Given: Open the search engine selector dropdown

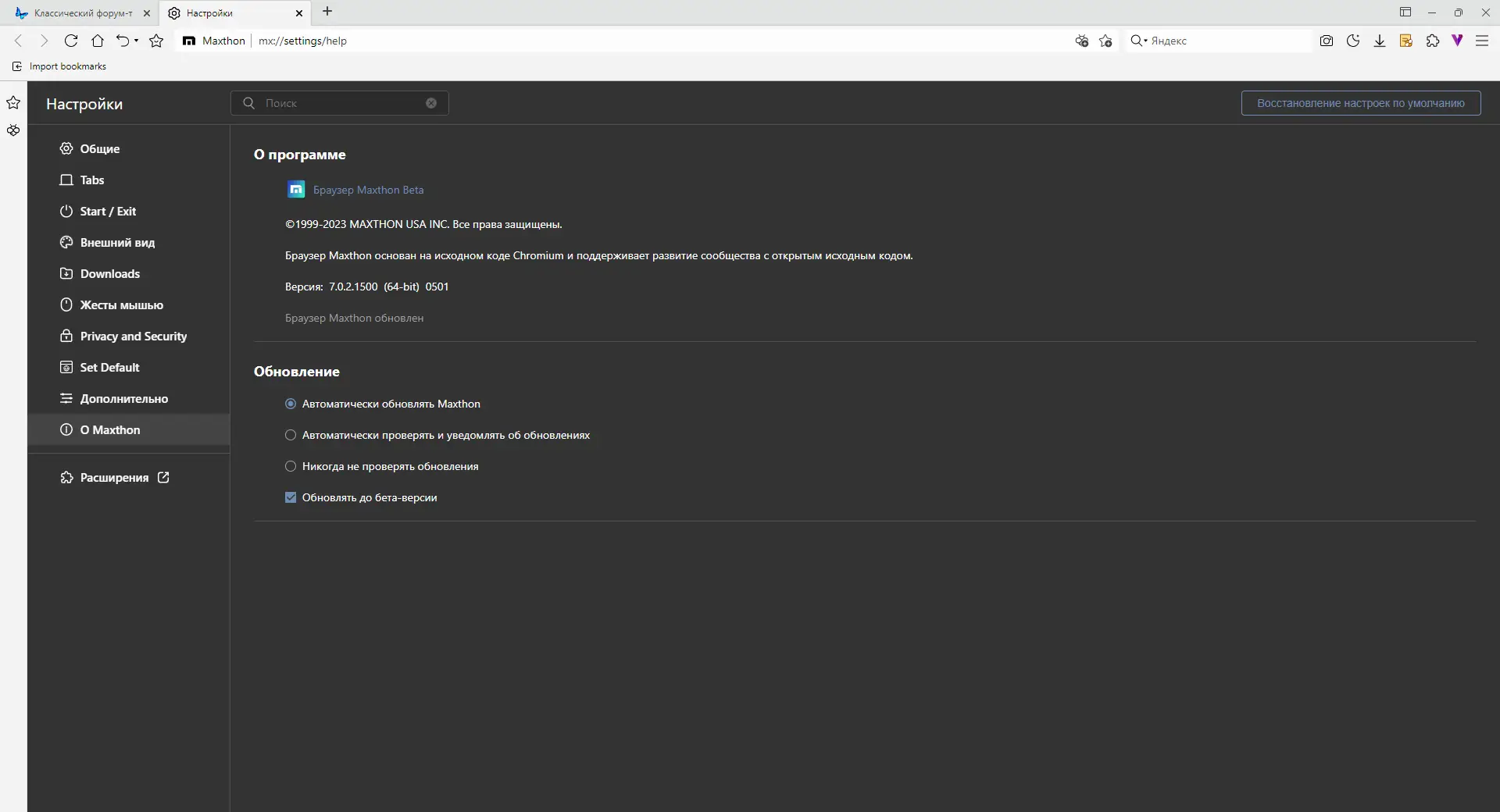Looking at the screenshot, I should tap(1139, 41).
